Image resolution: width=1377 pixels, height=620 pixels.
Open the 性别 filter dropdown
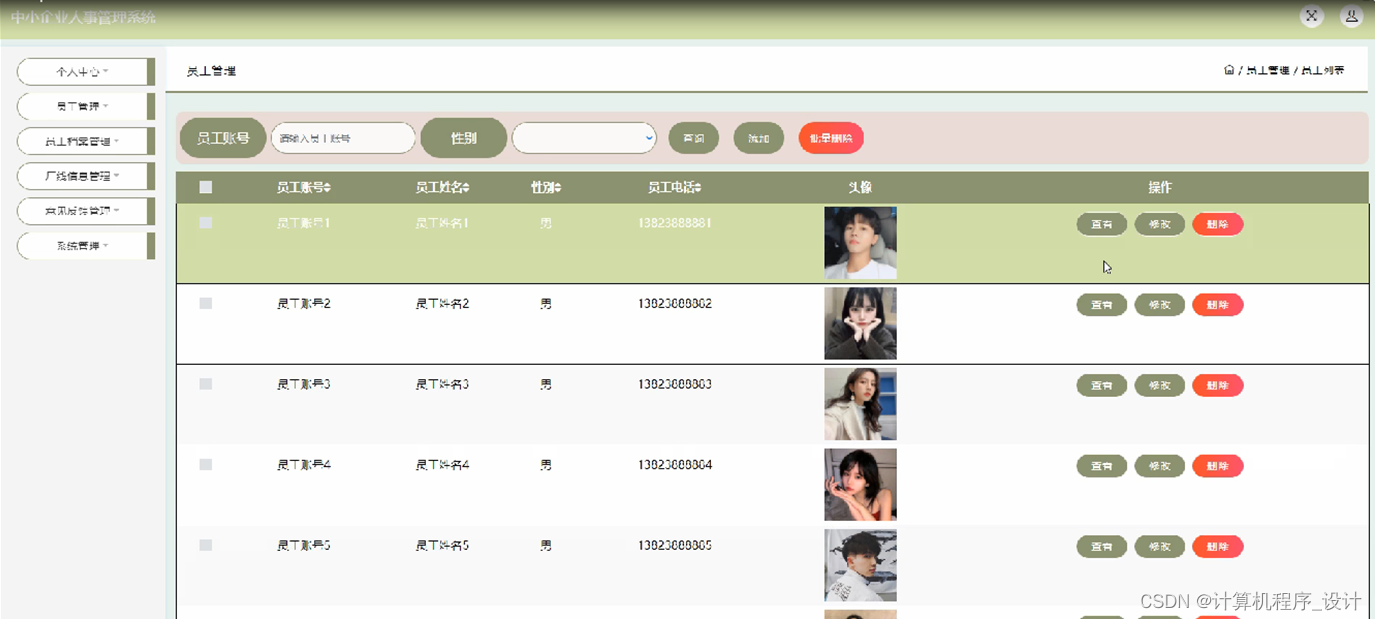tap(584, 138)
